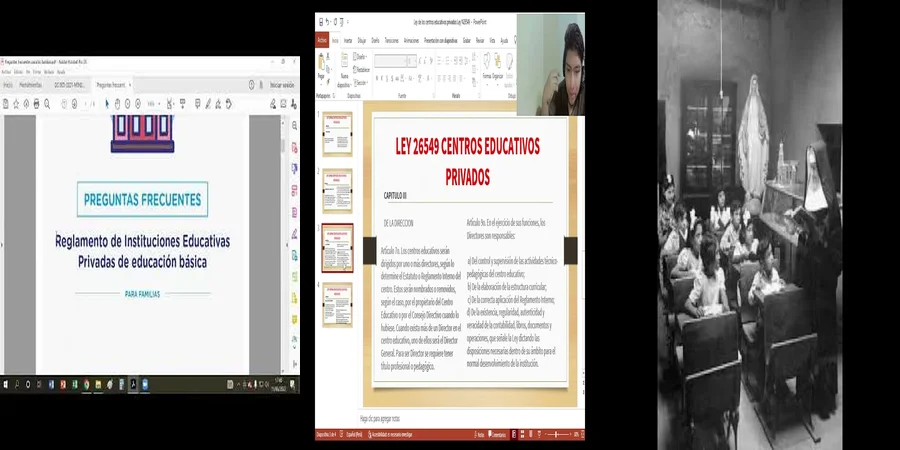The width and height of the screenshot is (900, 450).
Task: Open the search magnifier in Acrobat toolbar
Action: [x=47, y=104]
